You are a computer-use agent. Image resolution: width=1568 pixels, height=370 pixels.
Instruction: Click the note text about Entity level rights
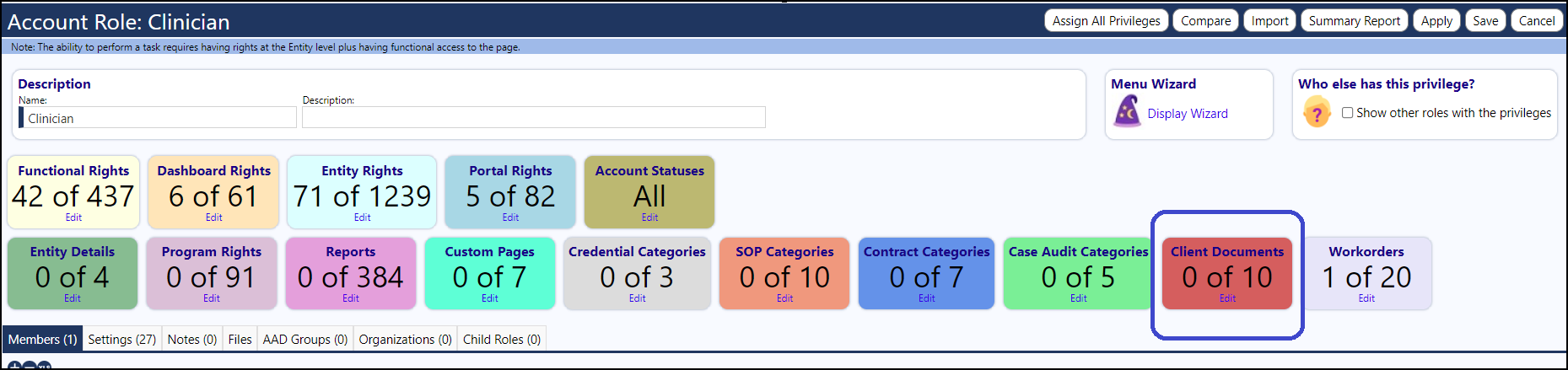coord(266,47)
